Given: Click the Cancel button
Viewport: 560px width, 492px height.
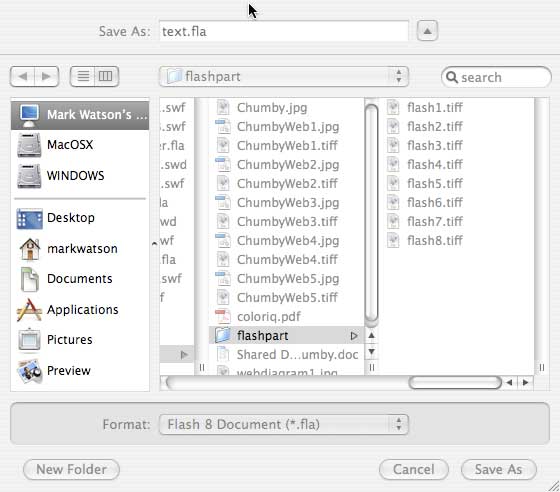Looking at the screenshot, I should pos(414,470).
